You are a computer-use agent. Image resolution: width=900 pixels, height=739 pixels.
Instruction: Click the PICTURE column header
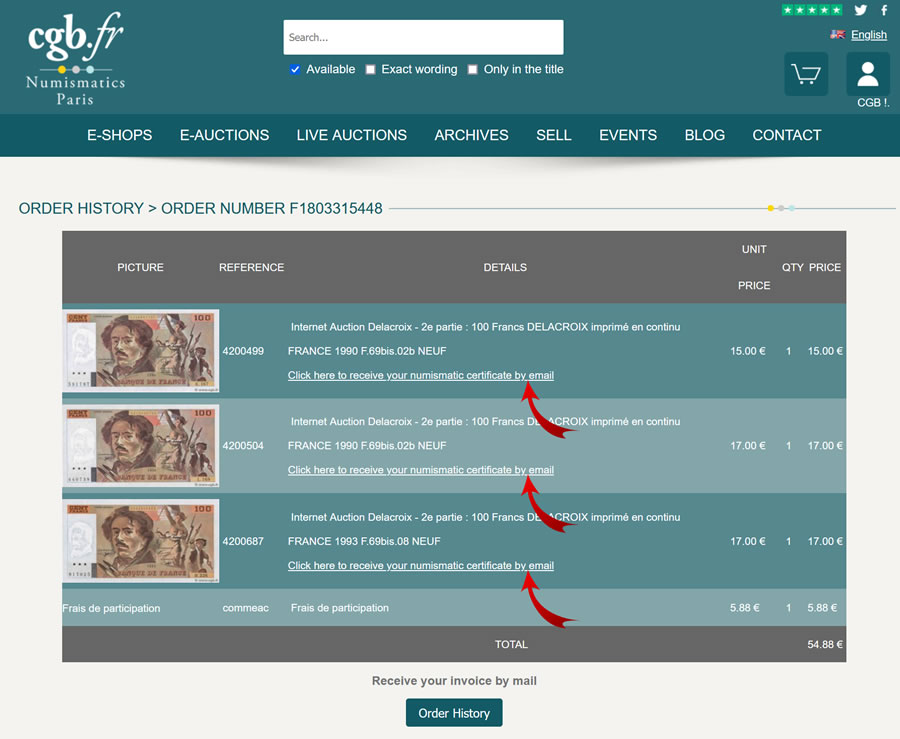click(x=141, y=267)
